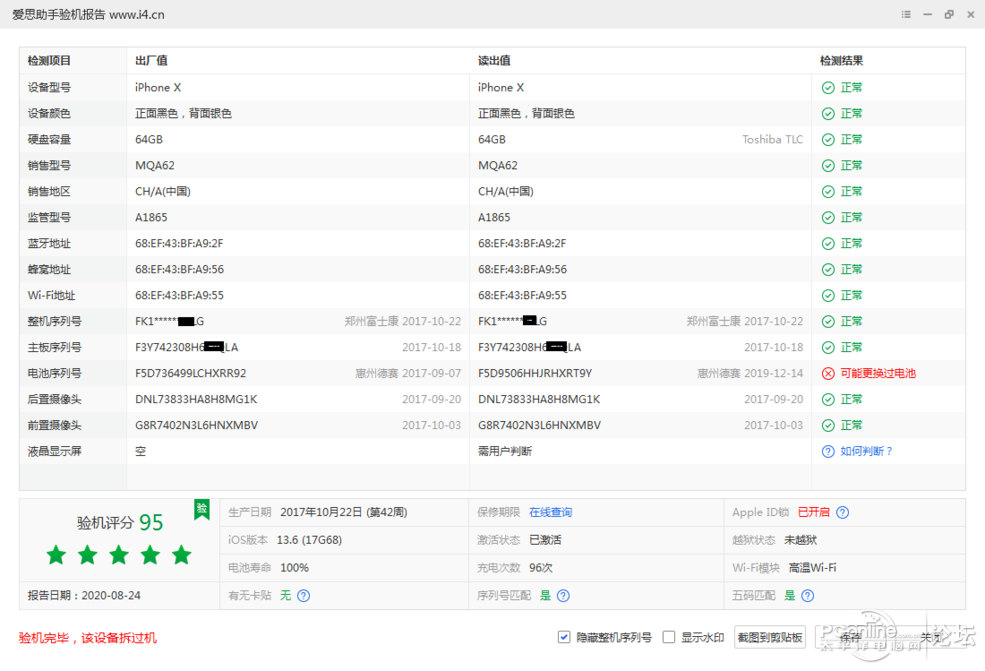Uncheck the 隐藏整机序列号 checkbox
This screenshot has width=985, height=671.
coord(564,637)
